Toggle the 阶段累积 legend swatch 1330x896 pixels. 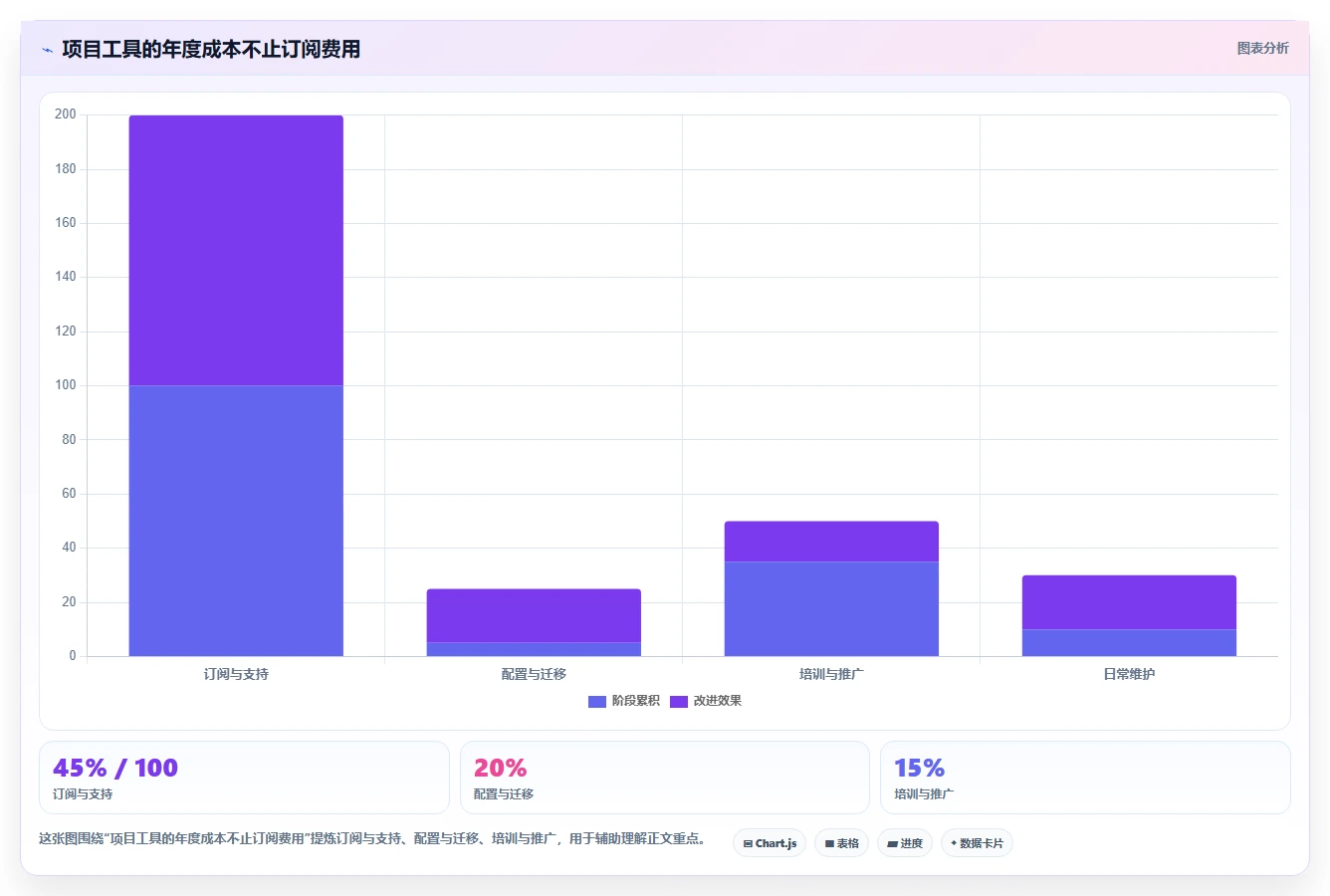coord(597,702)
